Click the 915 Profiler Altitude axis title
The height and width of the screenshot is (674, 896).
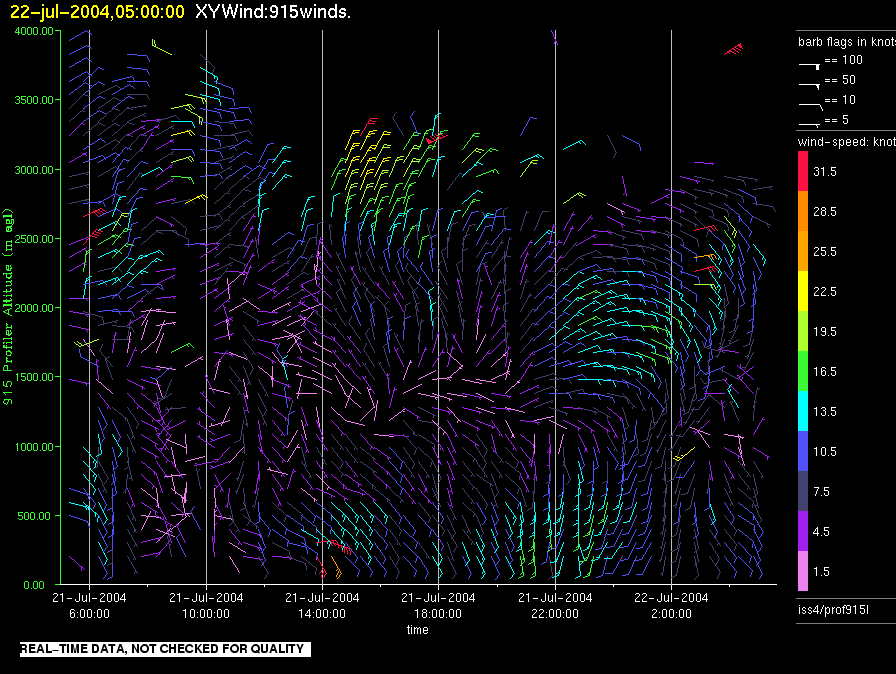pyautogui.click(x=8, y=307)
